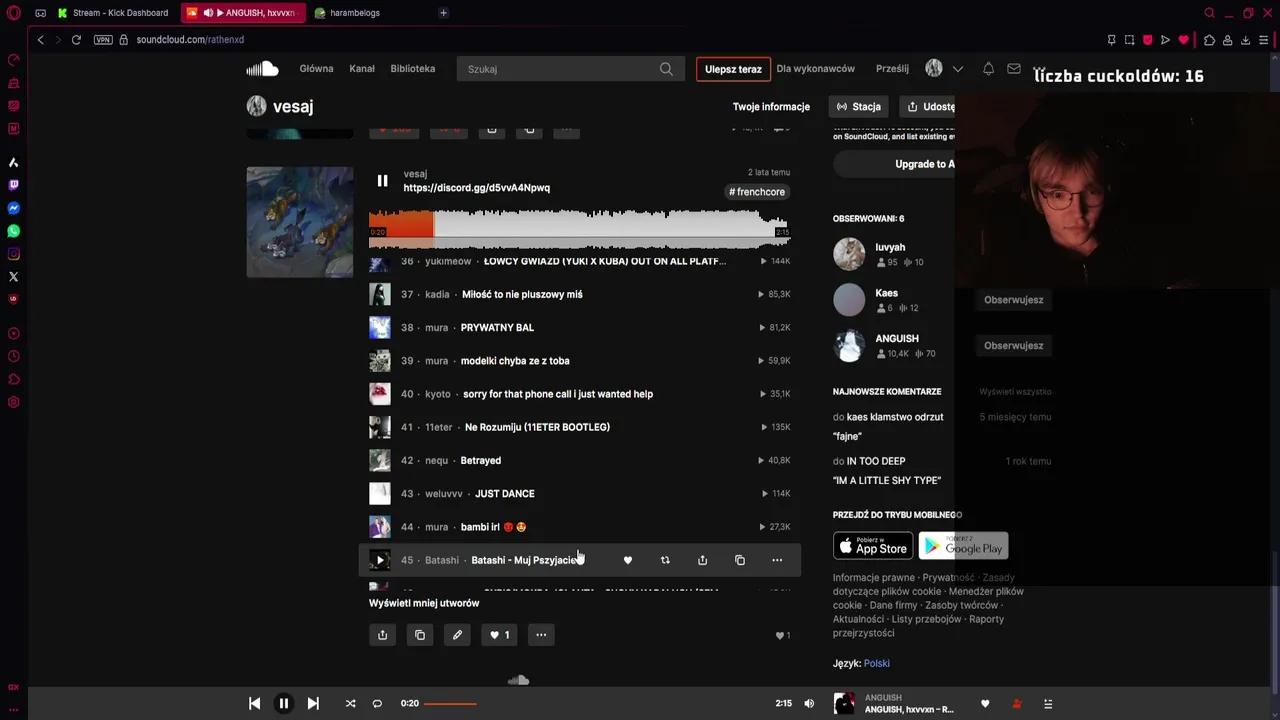Skip to next track in bottom player

pyautogui.click(x=313, y=703)
